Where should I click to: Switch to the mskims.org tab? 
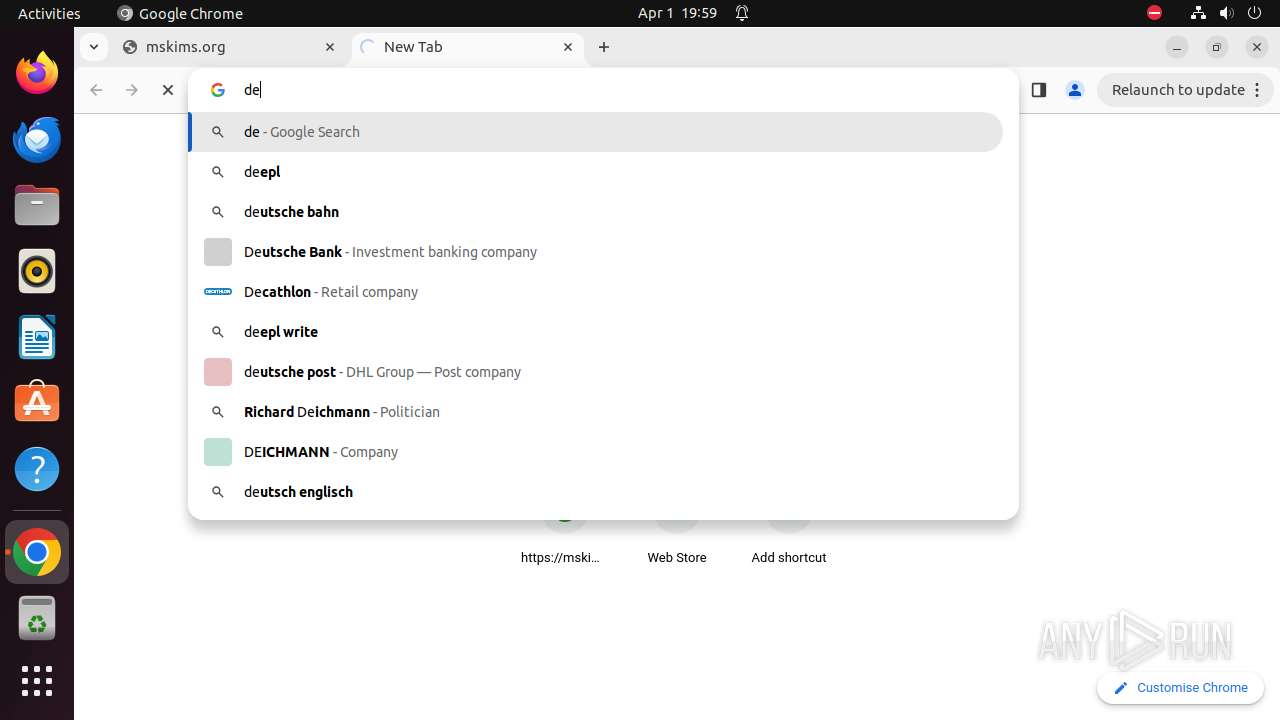click(228, 47)
